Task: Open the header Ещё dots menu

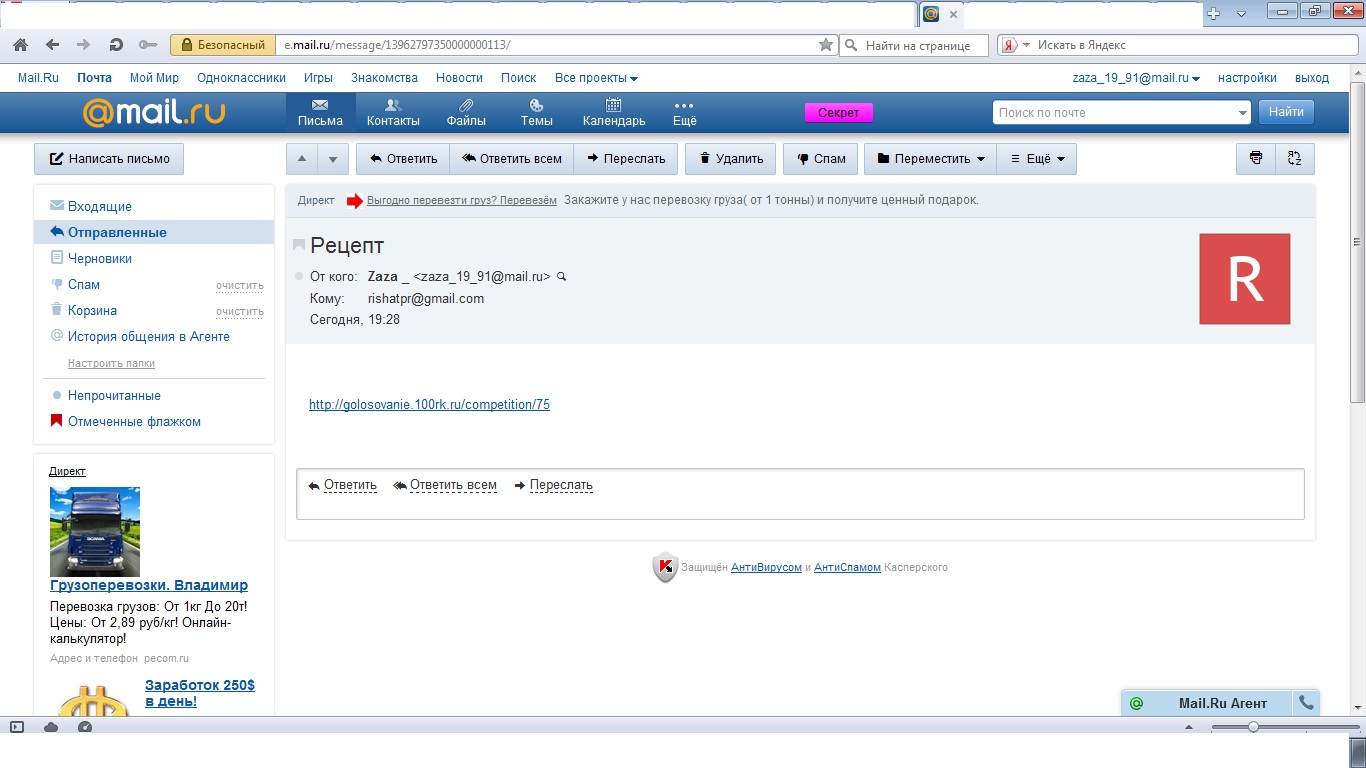Action: click(x=684, y=112)
